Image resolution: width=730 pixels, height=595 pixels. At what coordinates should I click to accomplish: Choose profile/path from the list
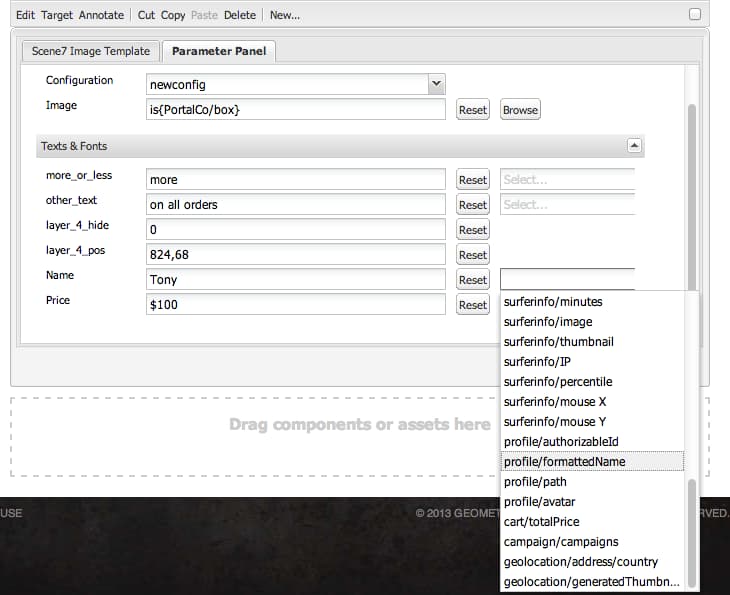(592, 482)
